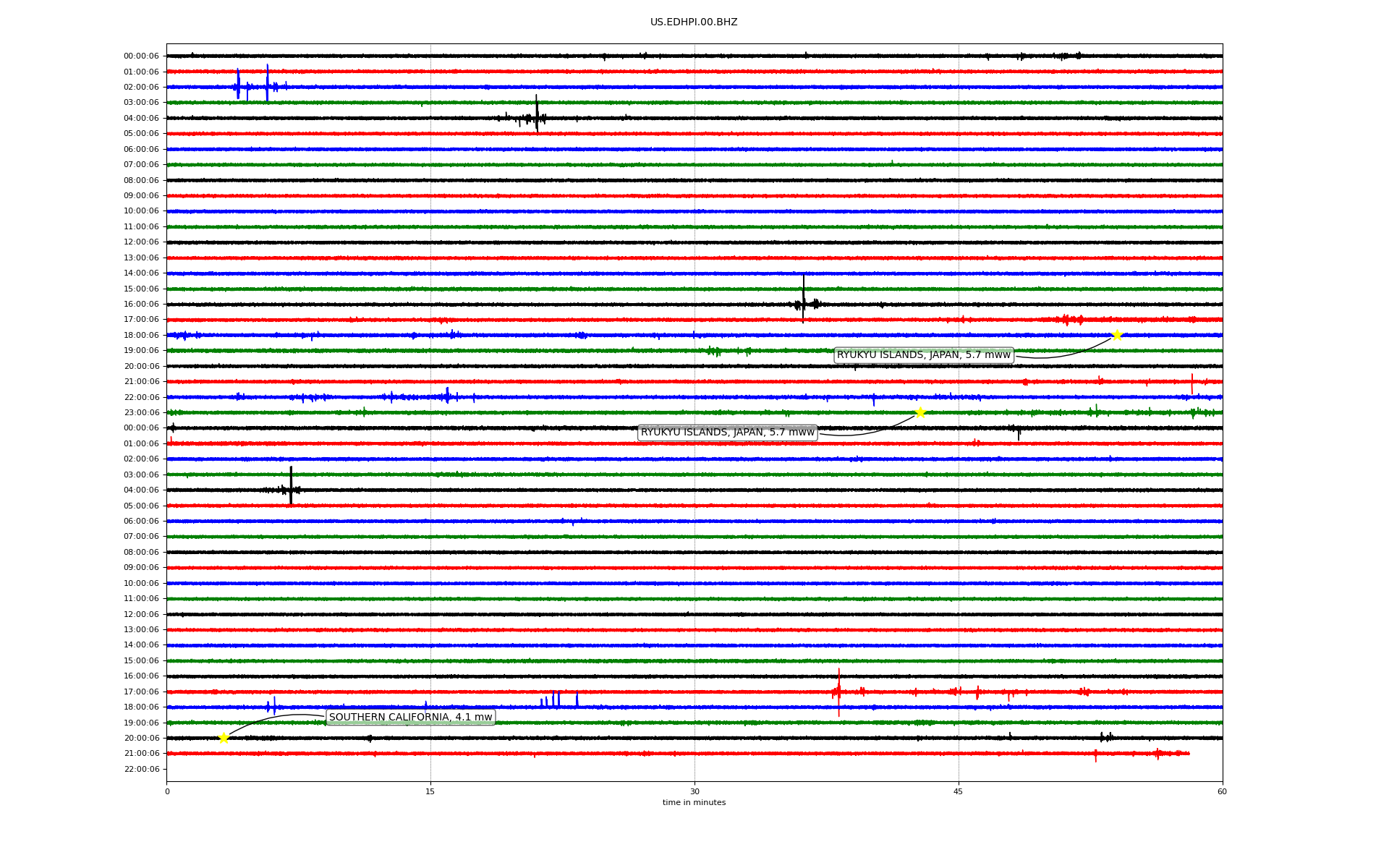Click the 0 minute x-axis tick label
The width and height of the screenshot is (1389, 868).
167,791
